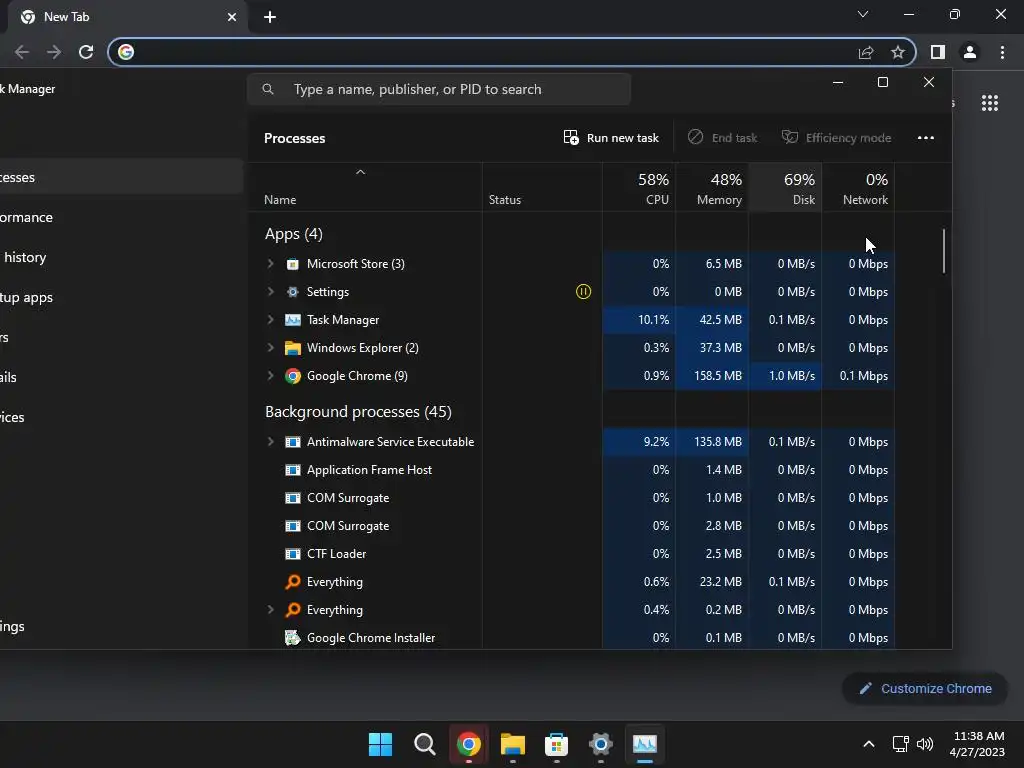Expand Windows Explorer (2) group
The width and height of the screenshot is (1024, 768).
(270, 348)
